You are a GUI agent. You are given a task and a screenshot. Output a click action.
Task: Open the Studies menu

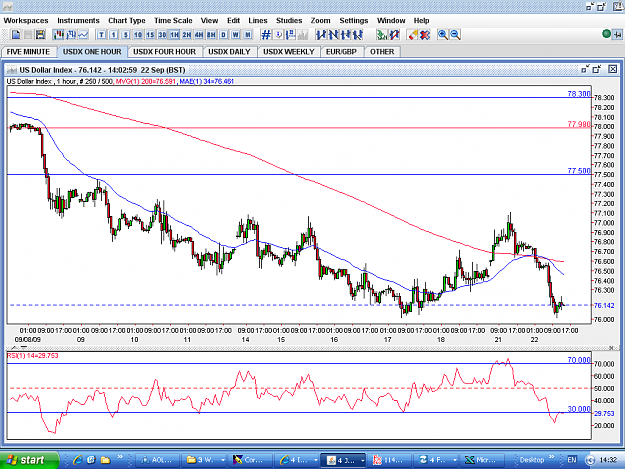(x=289, y=20)
